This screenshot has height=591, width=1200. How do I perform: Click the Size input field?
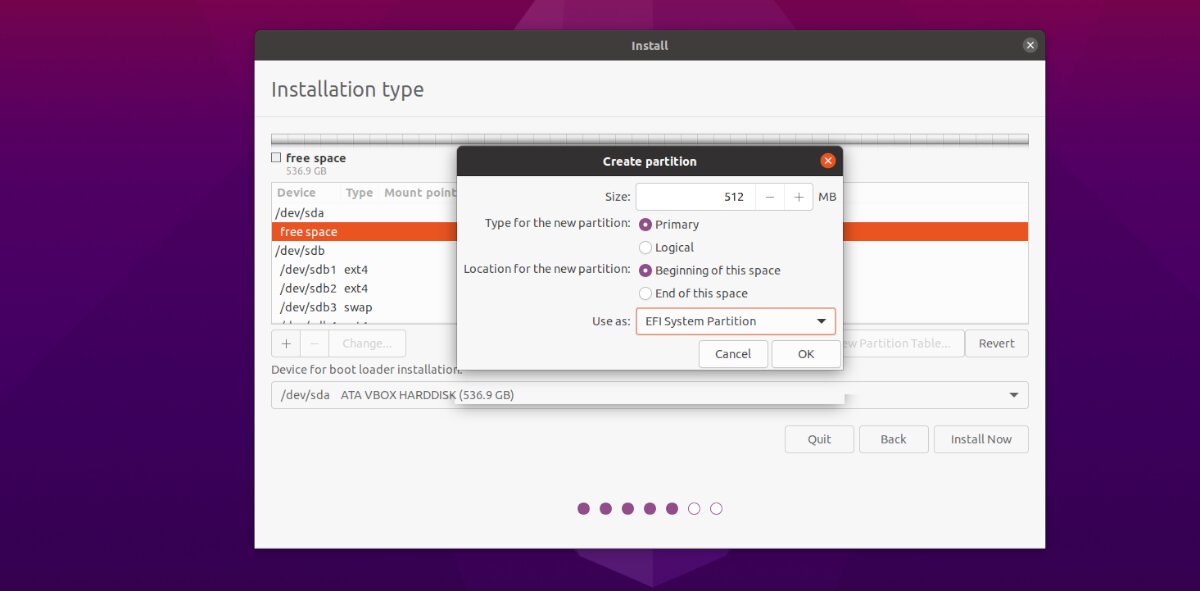click(x=695, y=197)
